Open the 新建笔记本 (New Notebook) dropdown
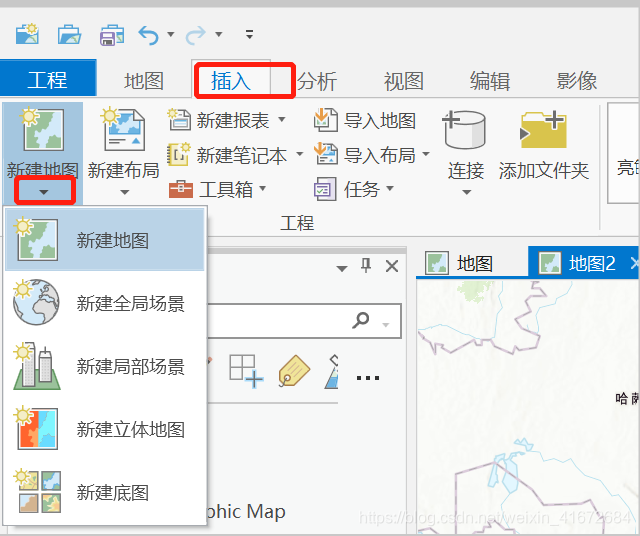 click(x=299, y=155)
